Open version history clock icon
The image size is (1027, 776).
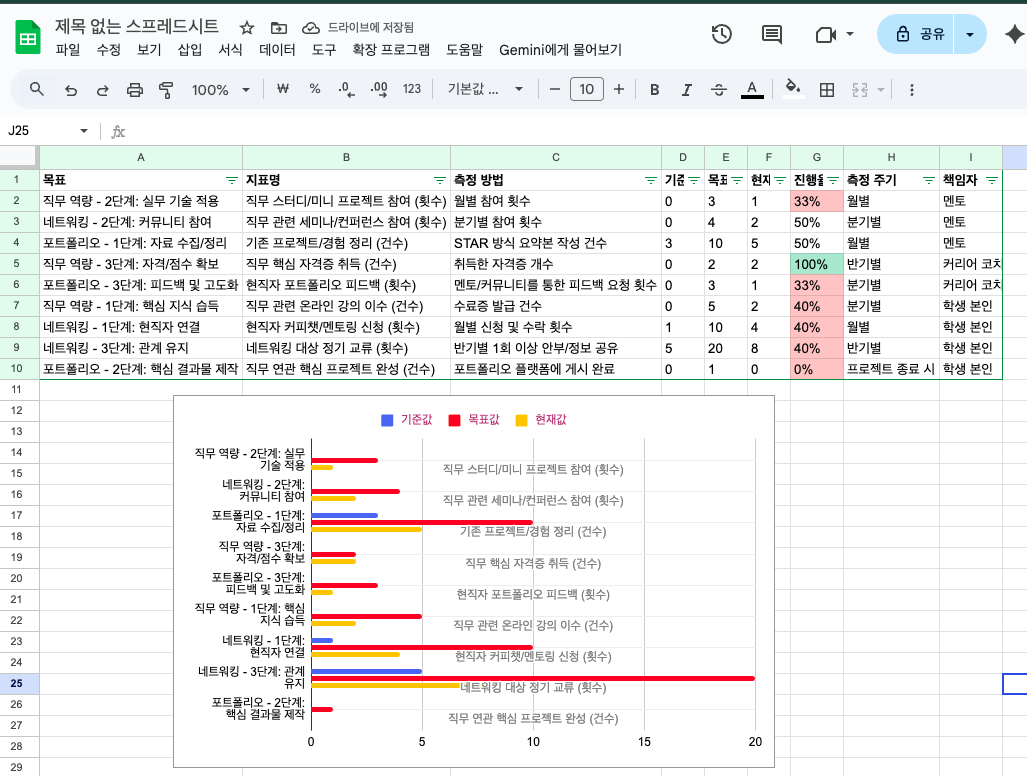721,34
